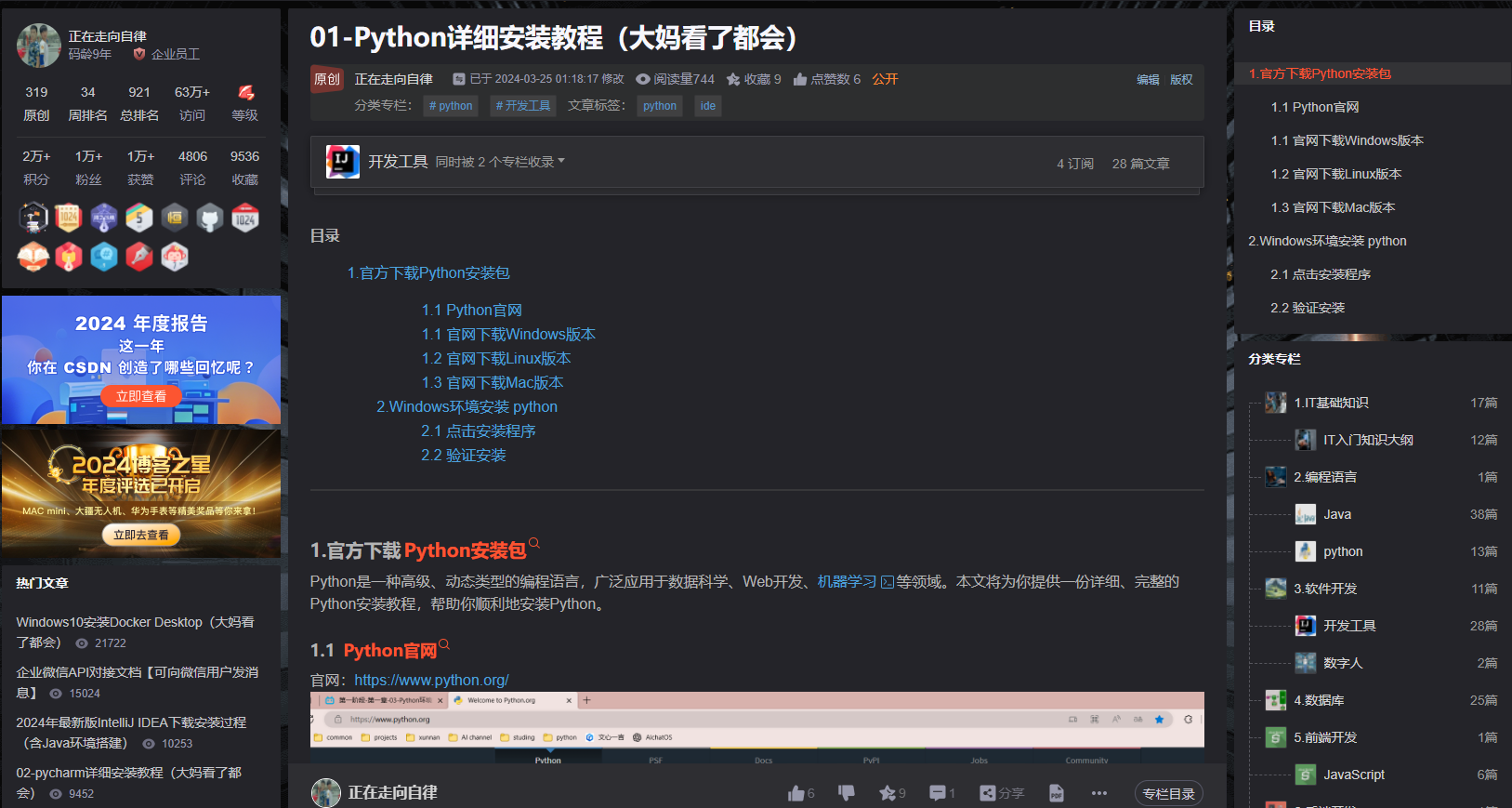Click author avatar in the bottom bar
The height and width of the screenshot is (808, 1512).
(326, 793)
